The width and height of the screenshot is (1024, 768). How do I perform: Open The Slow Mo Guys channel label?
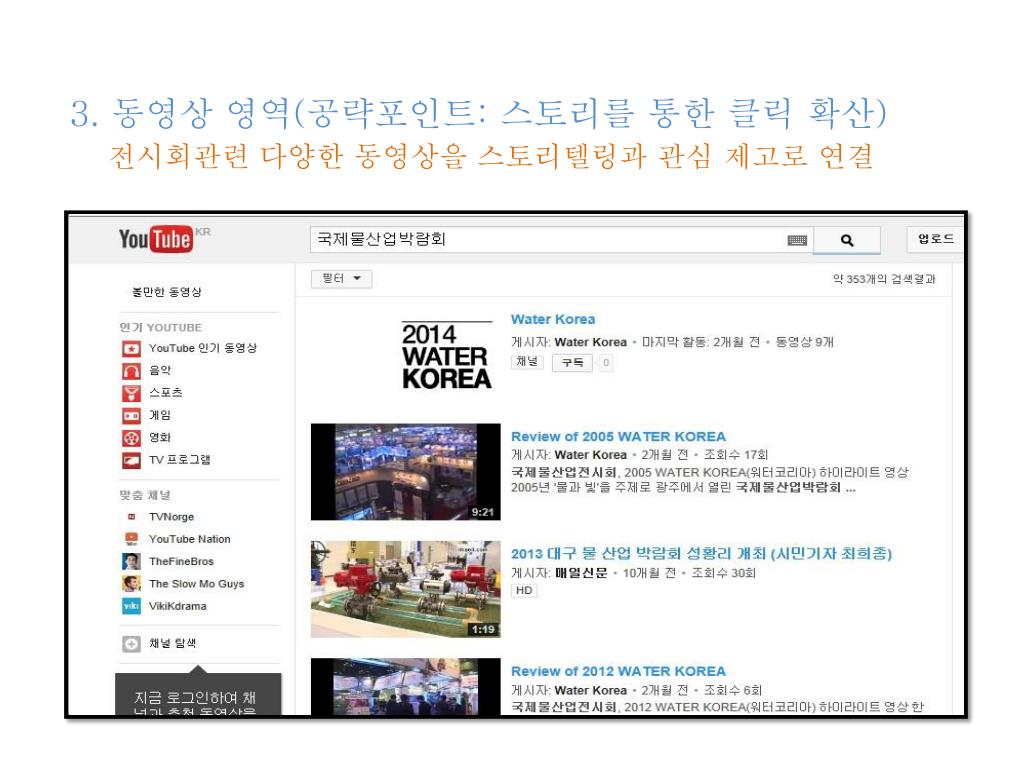pyautogui.click(x=197, y=583)
